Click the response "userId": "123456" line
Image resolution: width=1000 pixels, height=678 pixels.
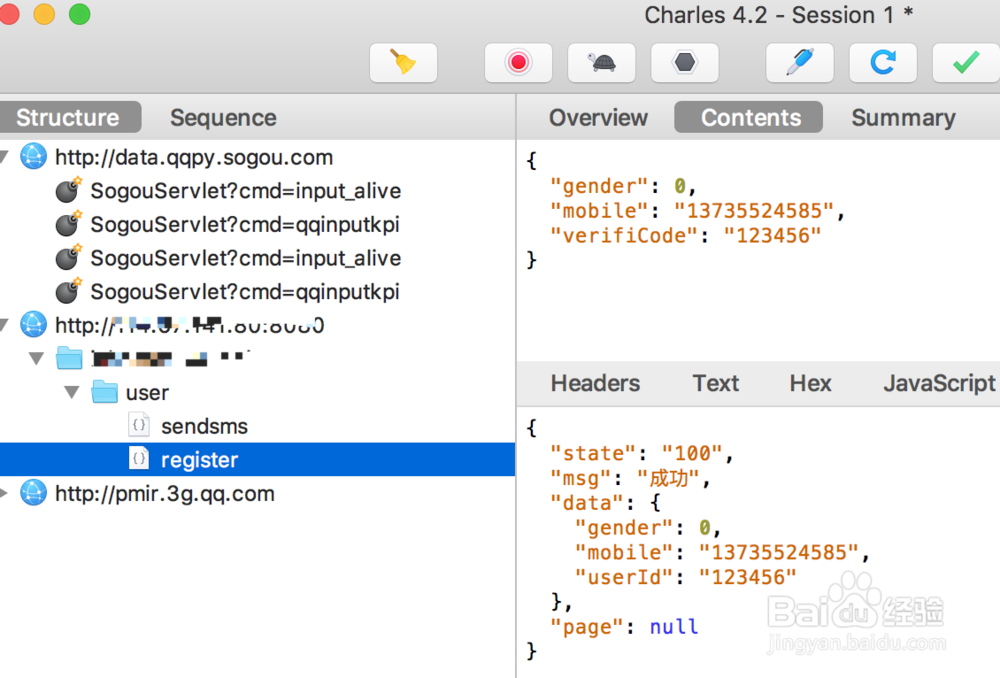click(x=686, y=577)
